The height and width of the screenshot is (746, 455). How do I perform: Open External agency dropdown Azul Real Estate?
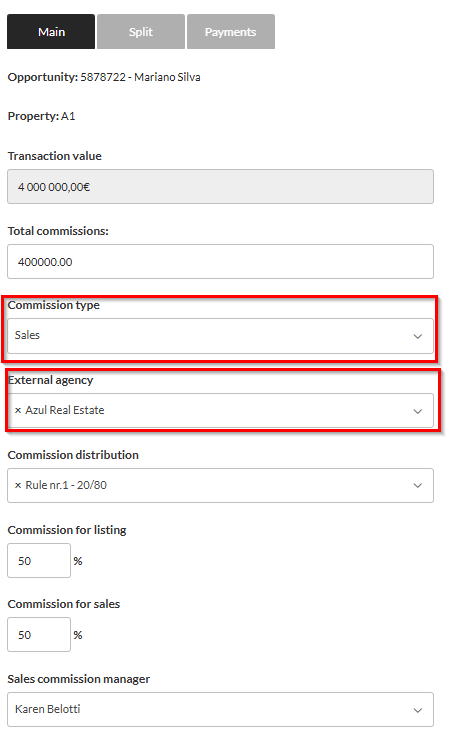pyautogui.click(x=220, y=411)
